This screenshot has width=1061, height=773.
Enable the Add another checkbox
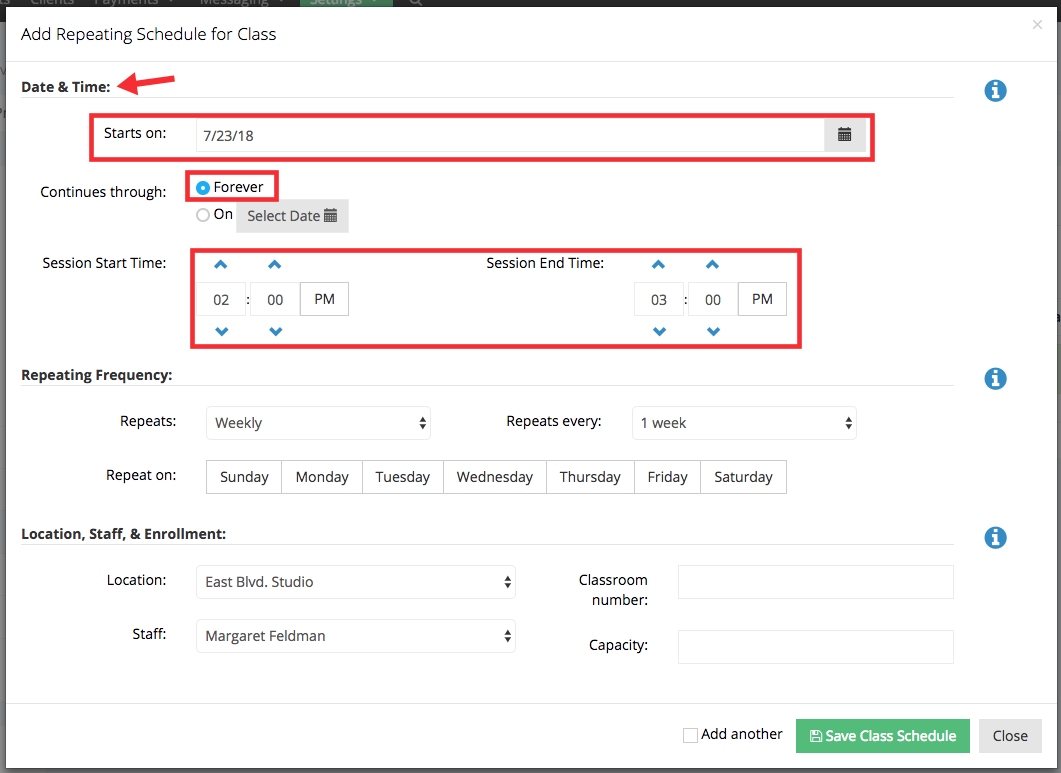(x=689, y=734)
